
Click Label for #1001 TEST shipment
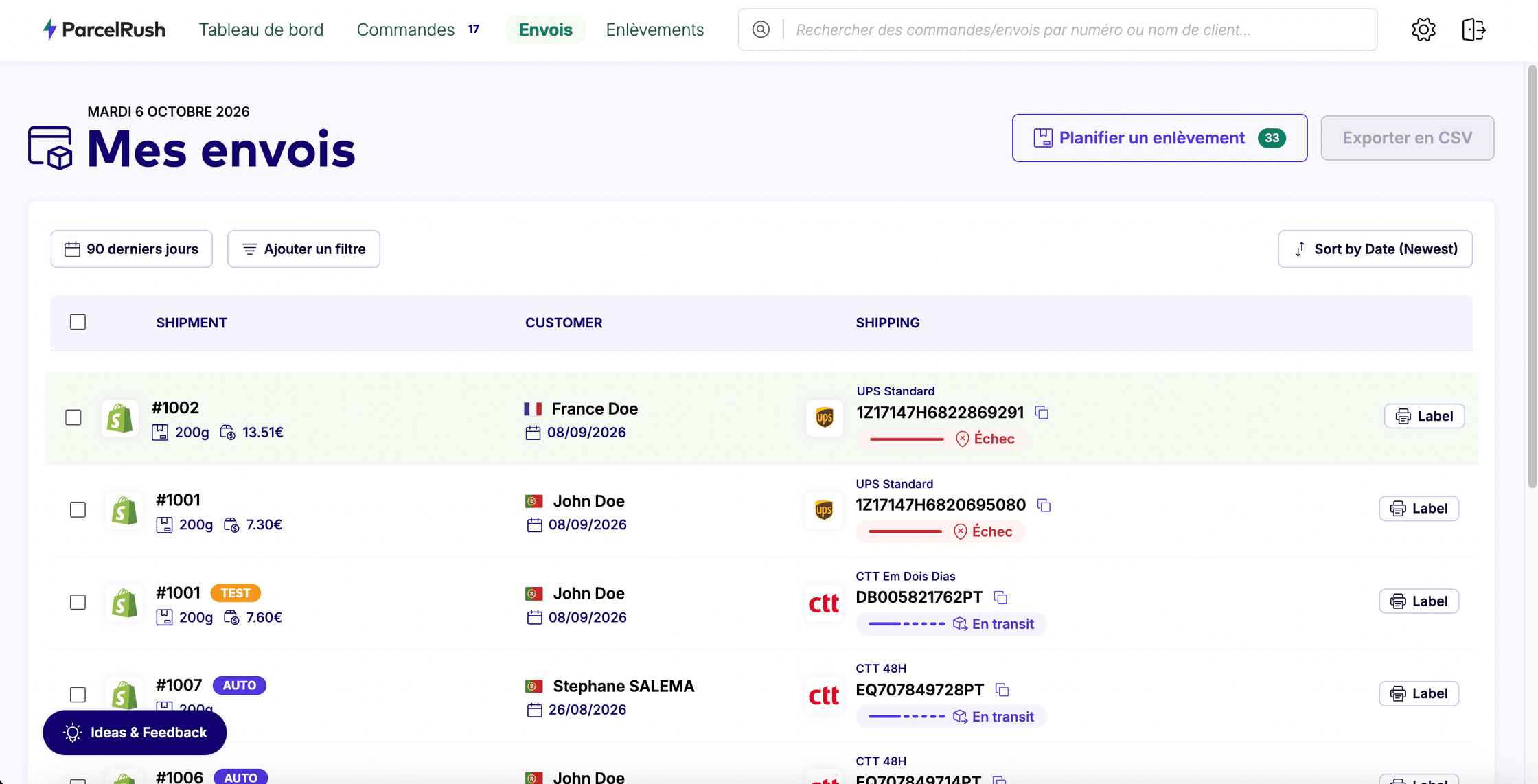pos(1419,601)
